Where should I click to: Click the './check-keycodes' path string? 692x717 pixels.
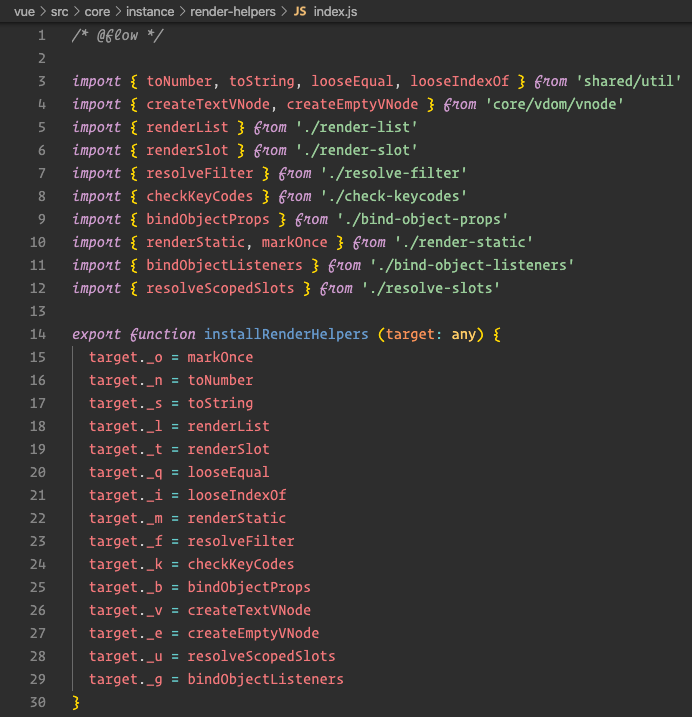[394, 196]
